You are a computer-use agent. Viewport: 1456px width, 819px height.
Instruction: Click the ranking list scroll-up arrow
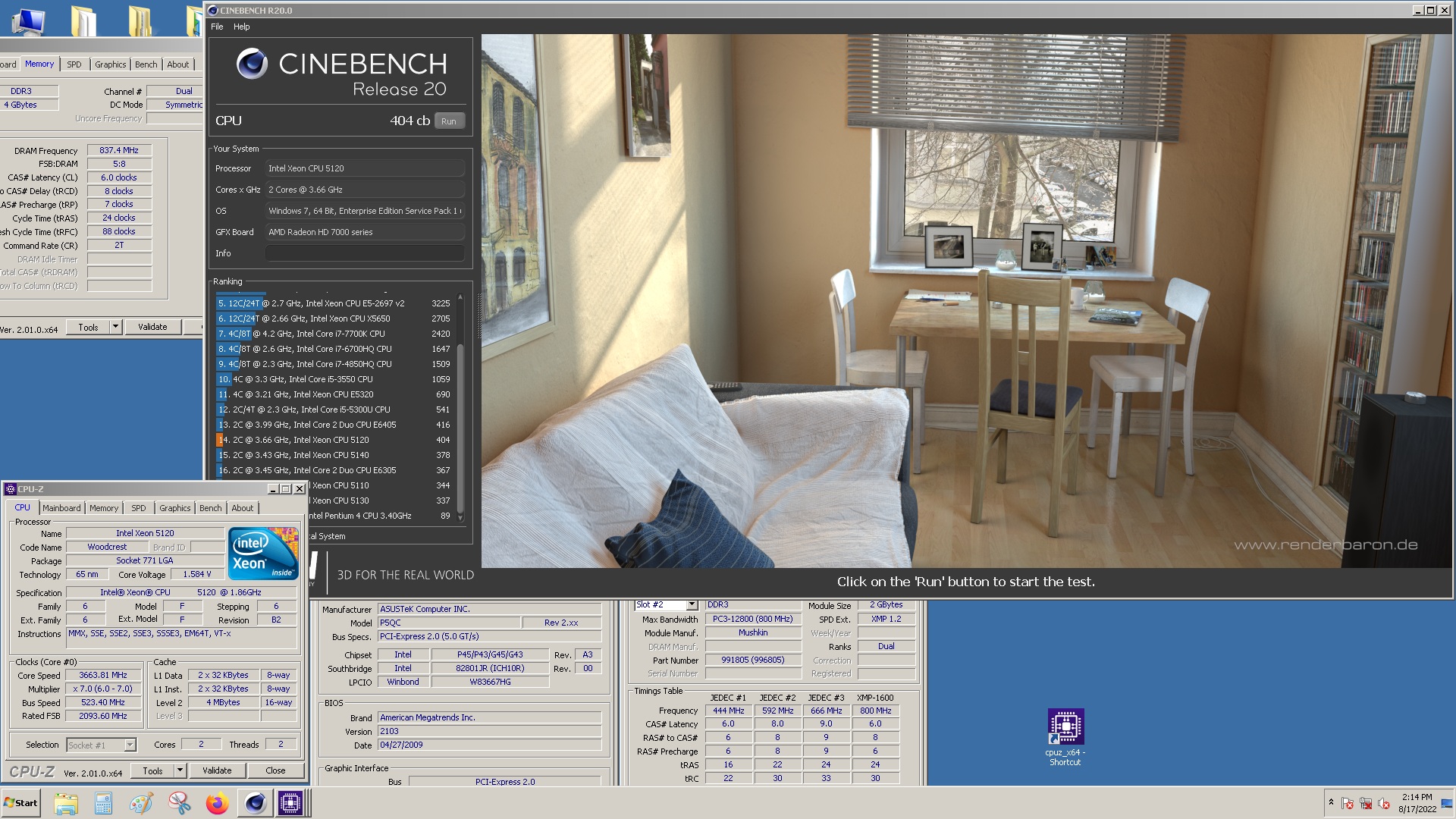pos(460,298)
